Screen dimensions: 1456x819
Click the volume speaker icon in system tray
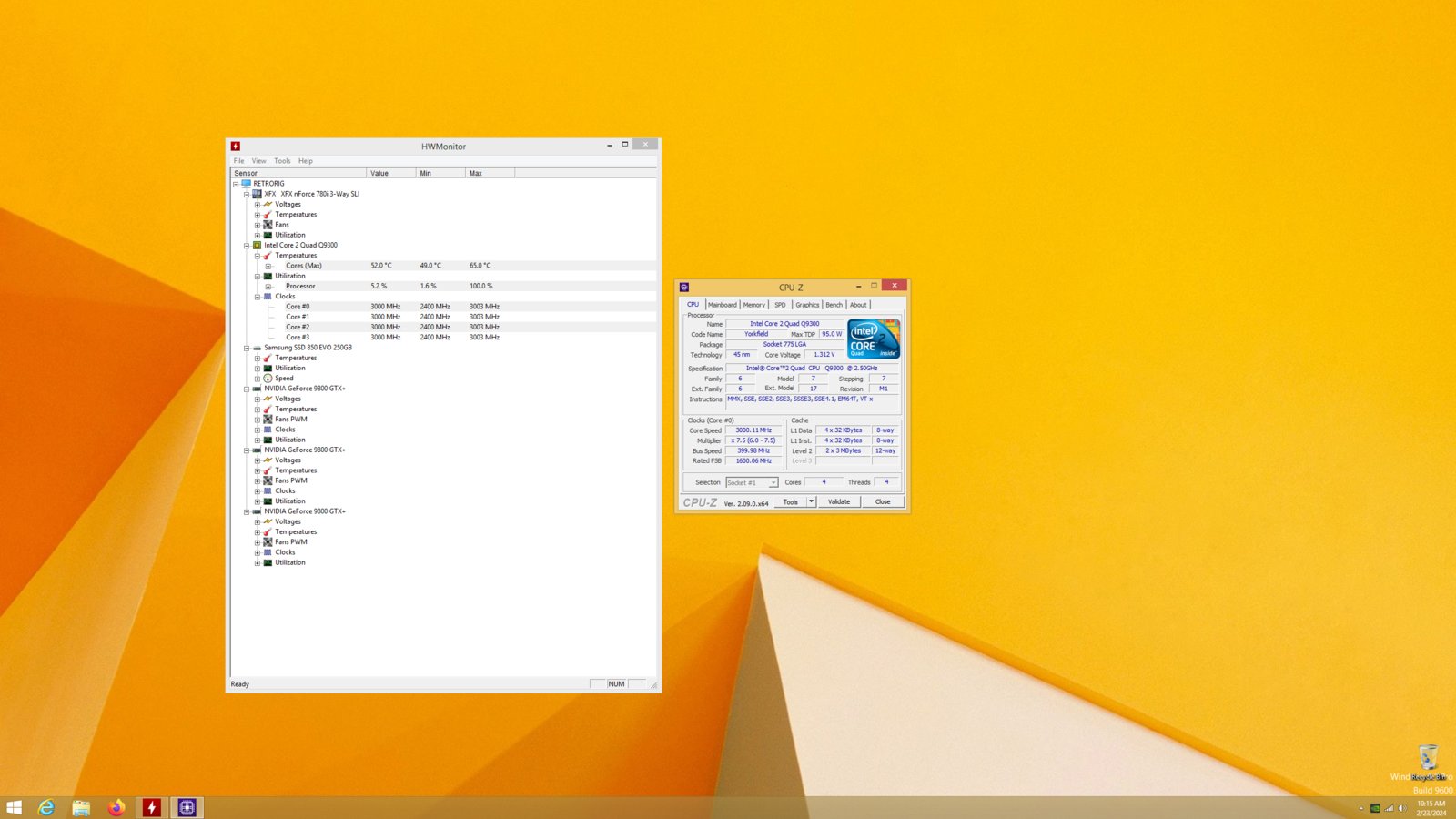coord(1402,808)
